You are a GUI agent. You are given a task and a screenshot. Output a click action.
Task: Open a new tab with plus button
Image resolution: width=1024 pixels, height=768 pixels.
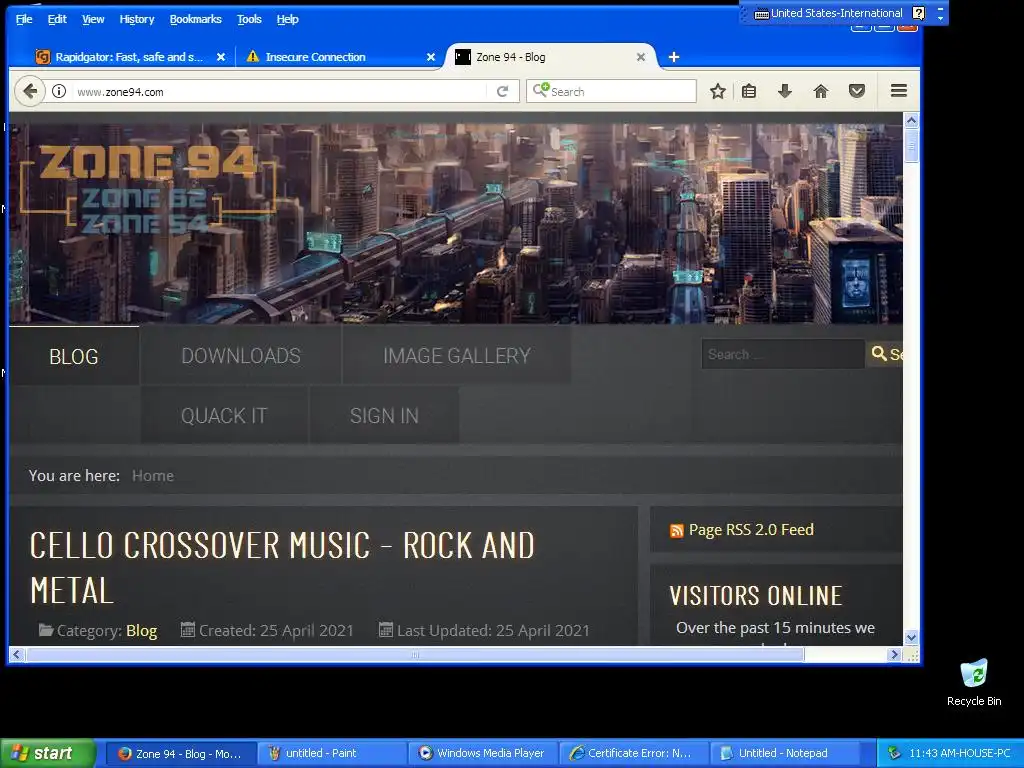pyautogui.click(x=674, y=57)
